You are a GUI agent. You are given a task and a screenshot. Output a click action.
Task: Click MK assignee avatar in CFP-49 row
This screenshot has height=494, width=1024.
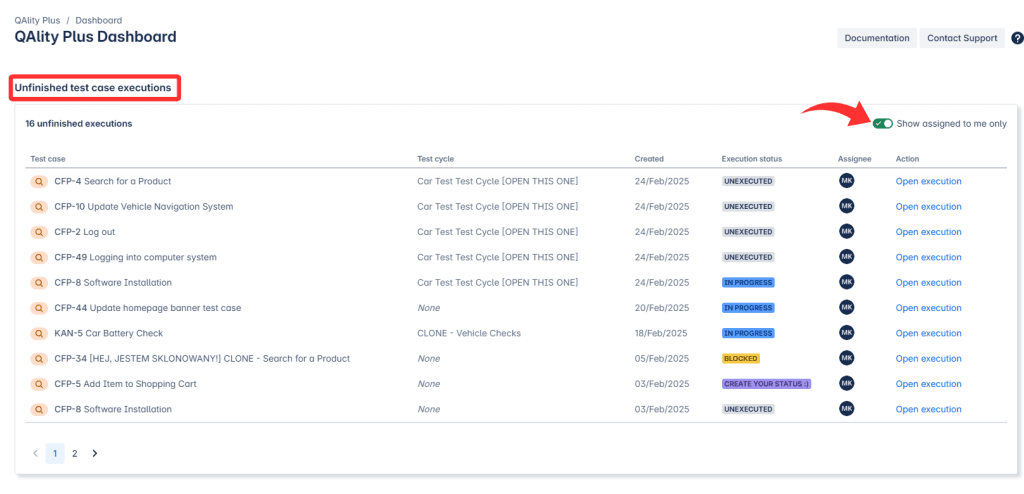click(846, 257)
